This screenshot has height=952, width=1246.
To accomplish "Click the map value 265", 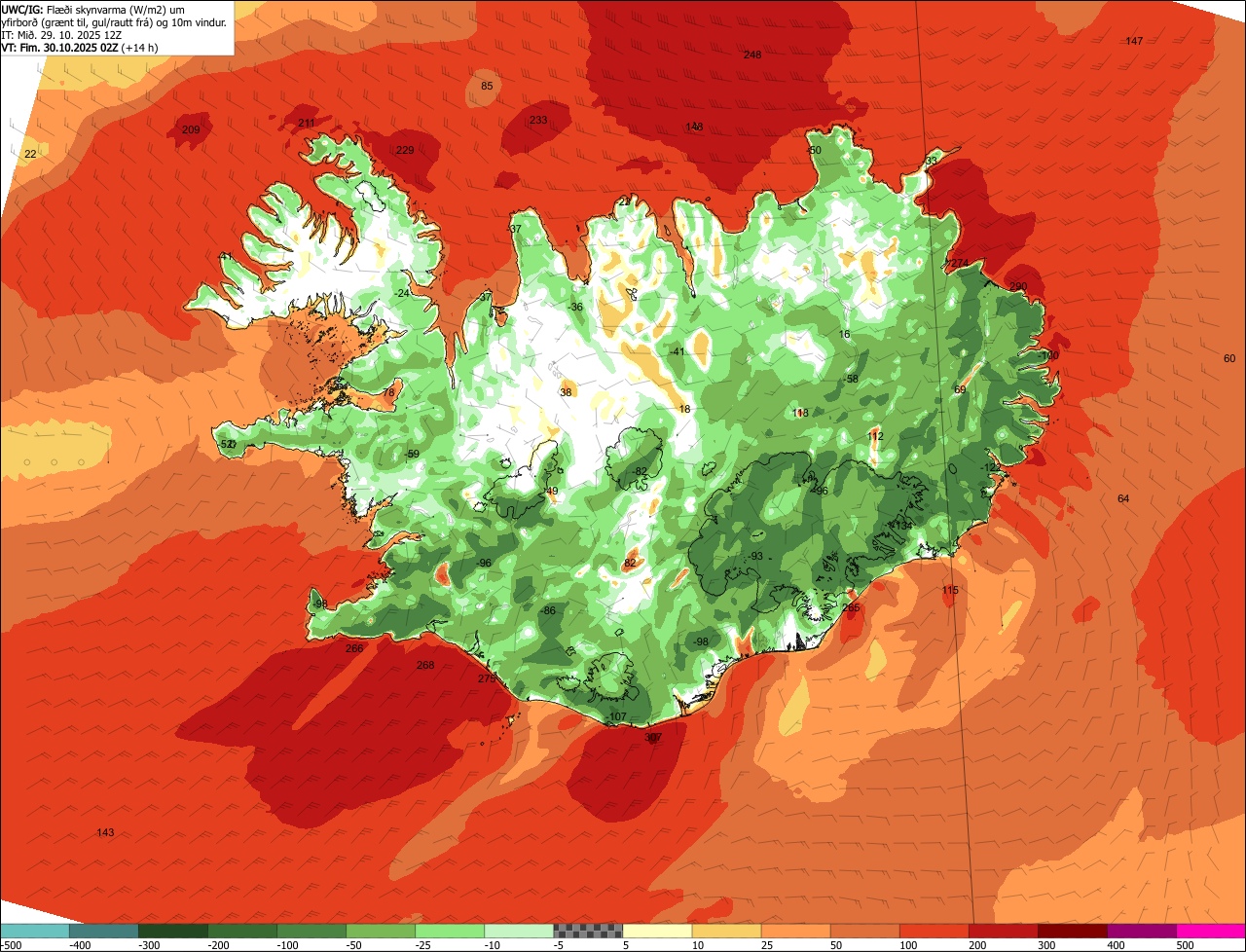I will pyautogui.click(x=852, y=607).
